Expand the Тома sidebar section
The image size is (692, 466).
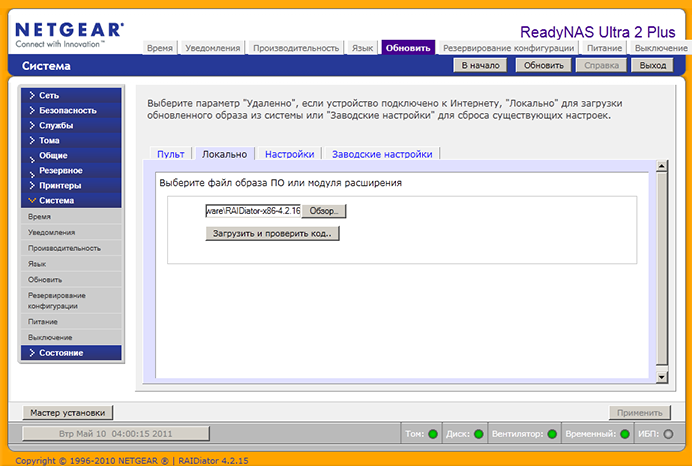[x=71, y=140]
